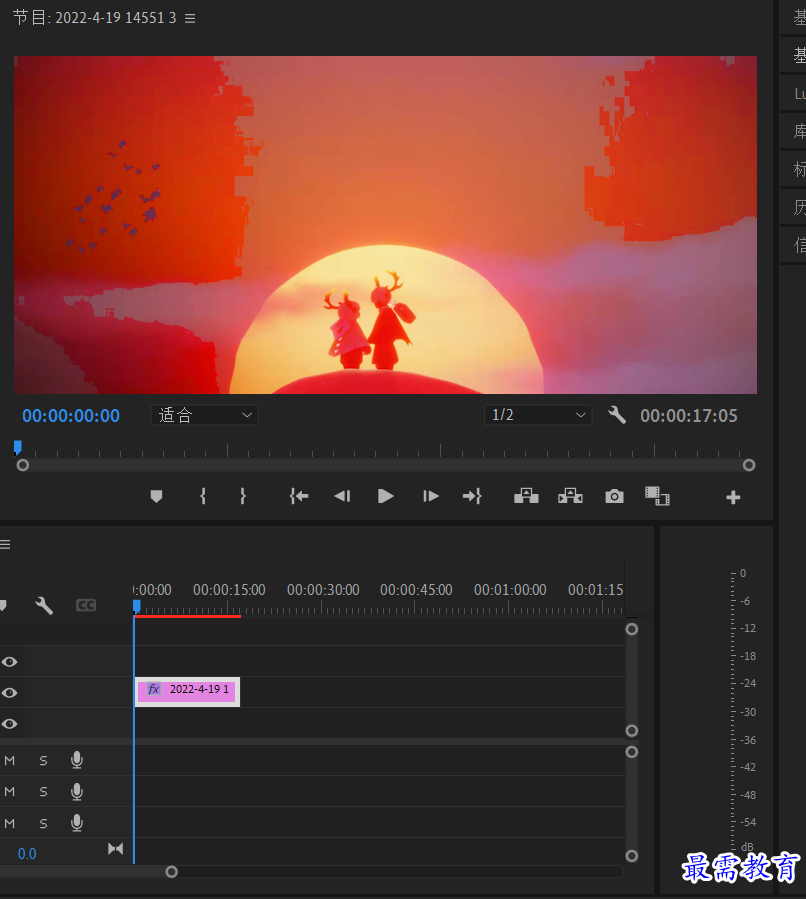Go to In point button
The width and height of the screenshot is (806, 899).
(299, 496)
